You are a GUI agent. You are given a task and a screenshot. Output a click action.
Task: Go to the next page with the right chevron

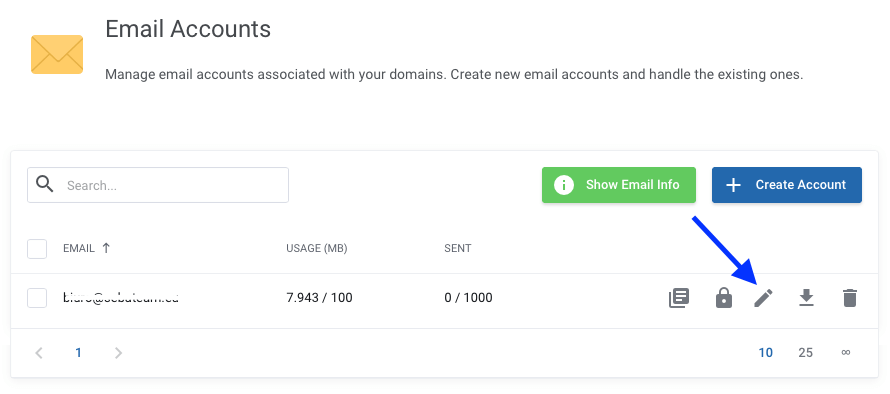point(118,353)
